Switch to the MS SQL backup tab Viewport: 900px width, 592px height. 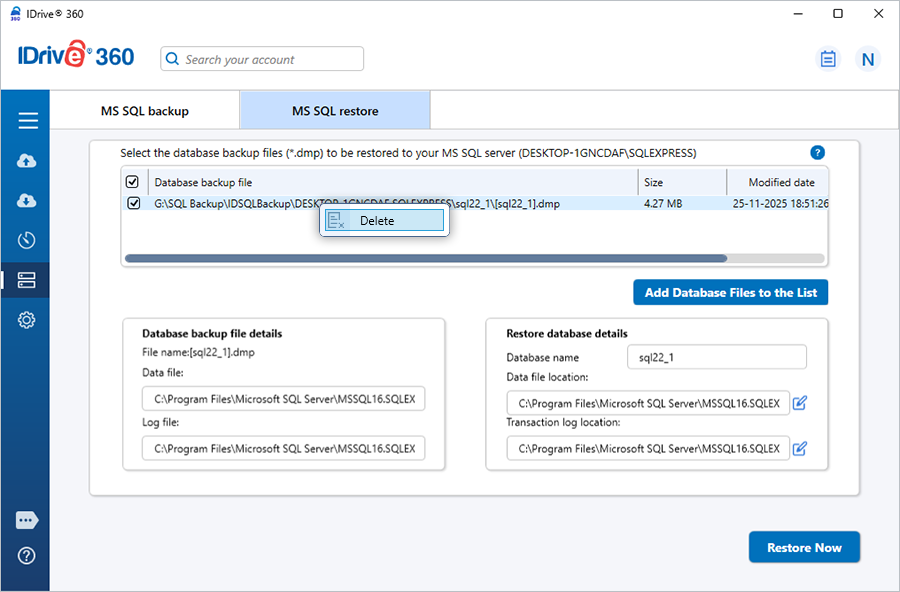145,111
